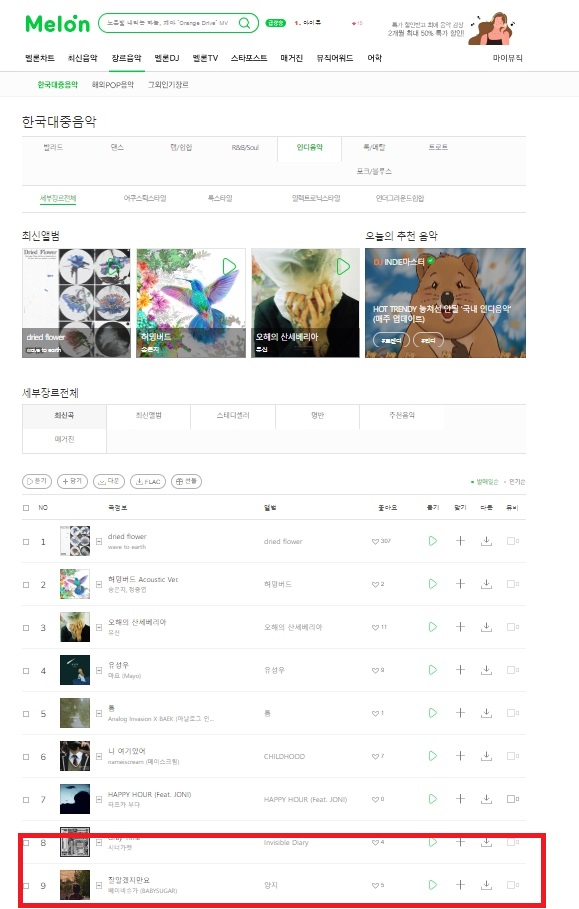
Task: Tick the checkbox for track 5
Action: tap(26, 714)
